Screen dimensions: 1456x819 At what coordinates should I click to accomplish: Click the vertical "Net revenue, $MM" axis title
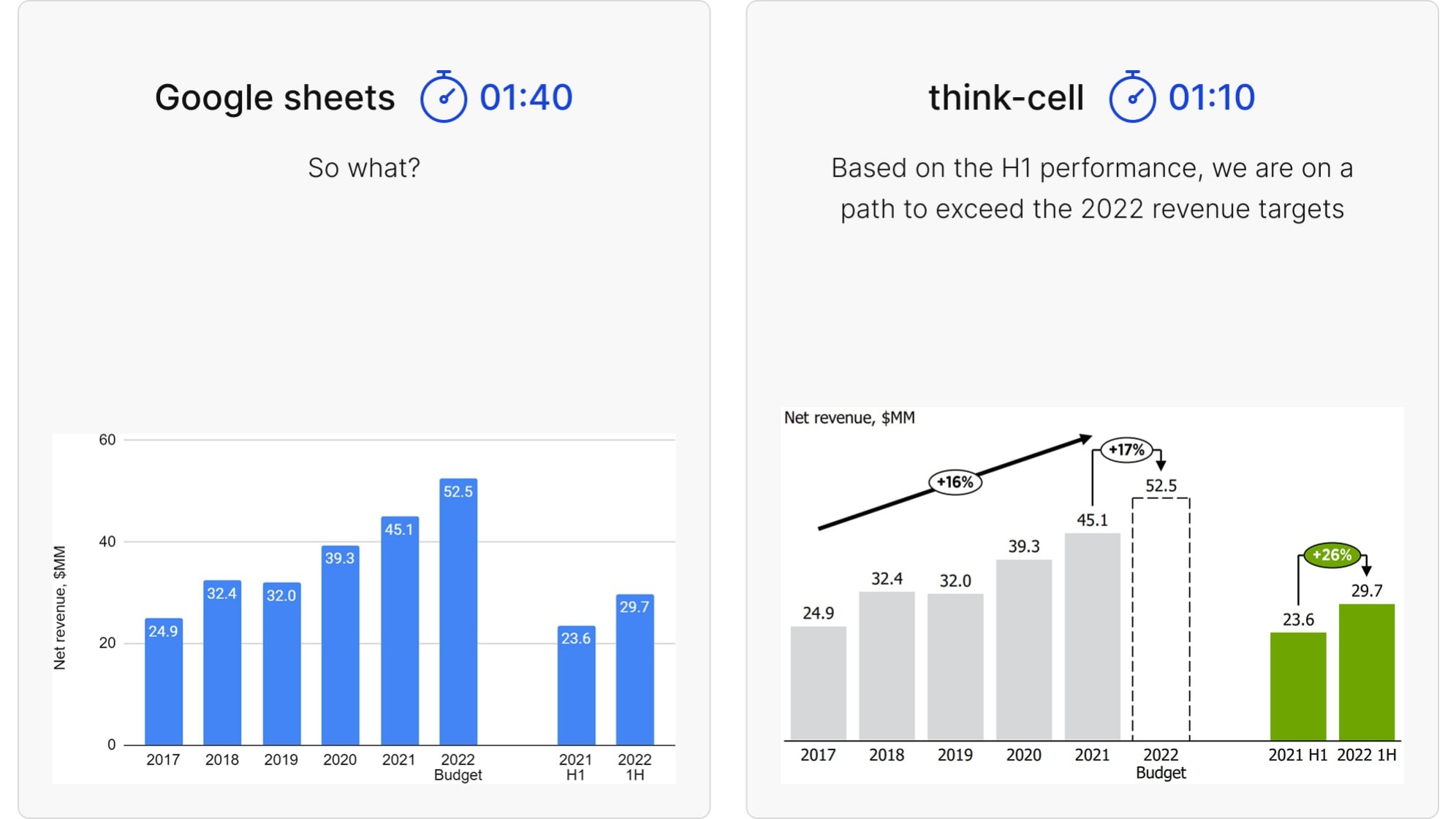point(60,608)
